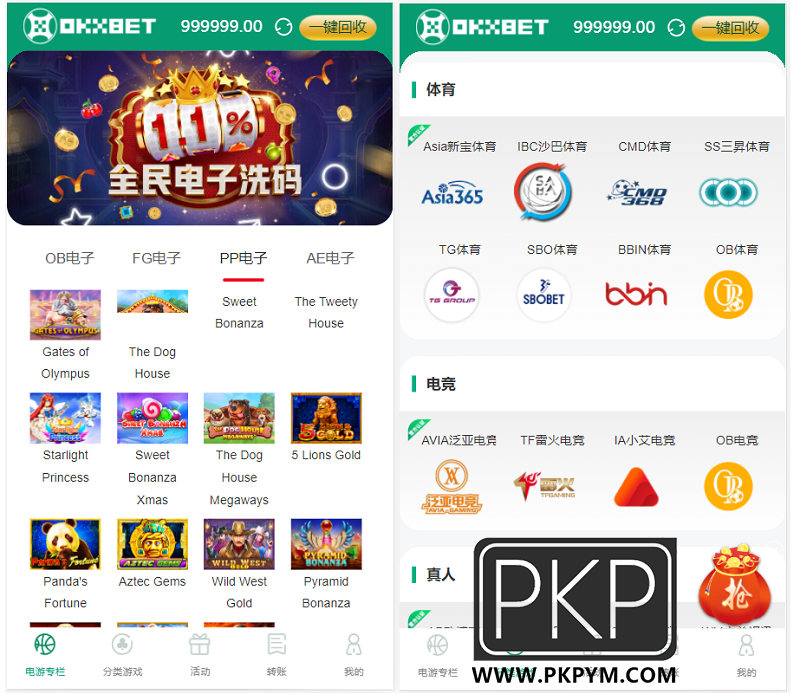Select the TF Gaming esports logo
Image resolution: width=800 pixels, height=694 pixels.
pos(544,486)
